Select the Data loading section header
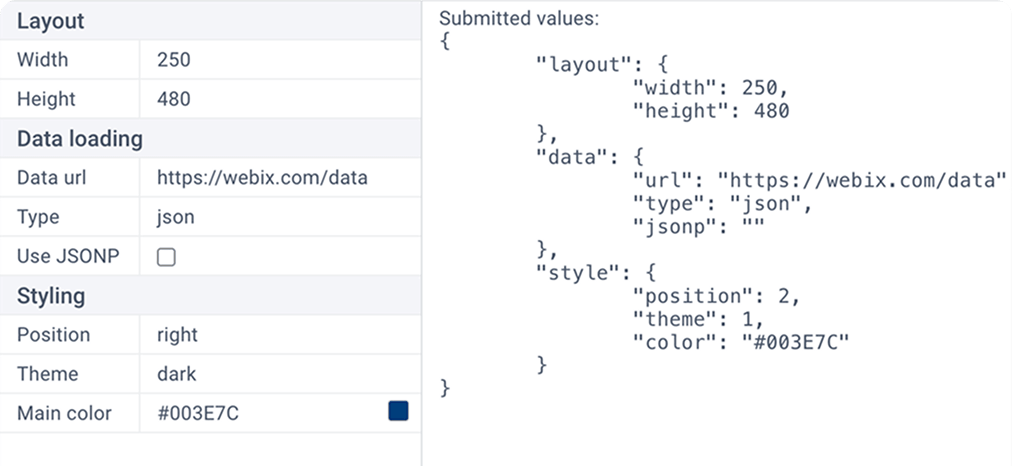 (x=80, y=139)
